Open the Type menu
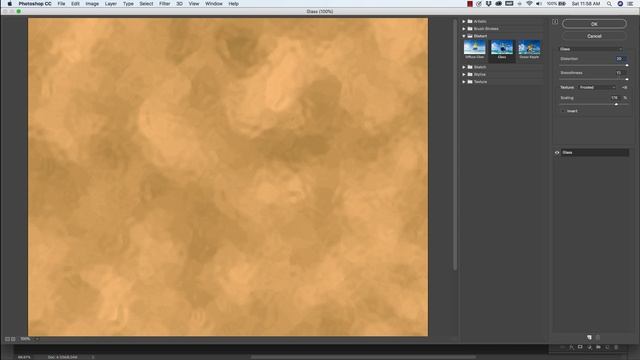Viewport: 640px width, 360px height. 128,4
